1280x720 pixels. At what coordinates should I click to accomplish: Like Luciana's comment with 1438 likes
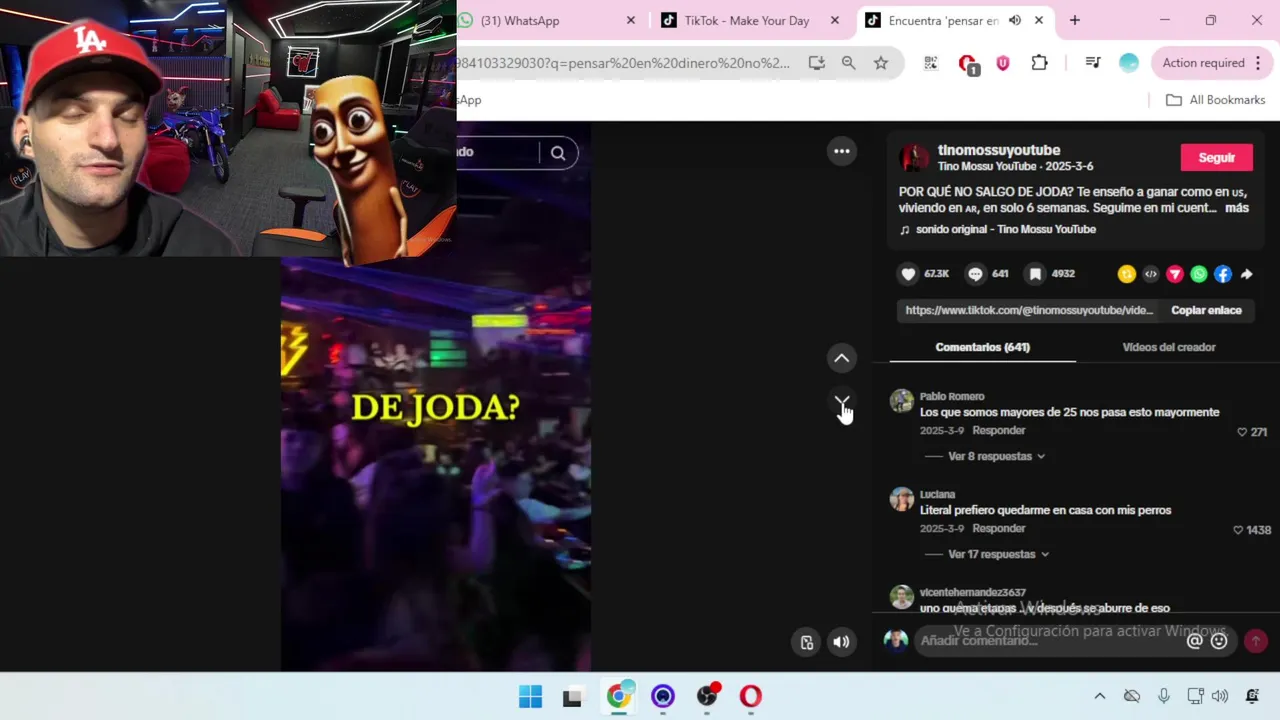1238,530
